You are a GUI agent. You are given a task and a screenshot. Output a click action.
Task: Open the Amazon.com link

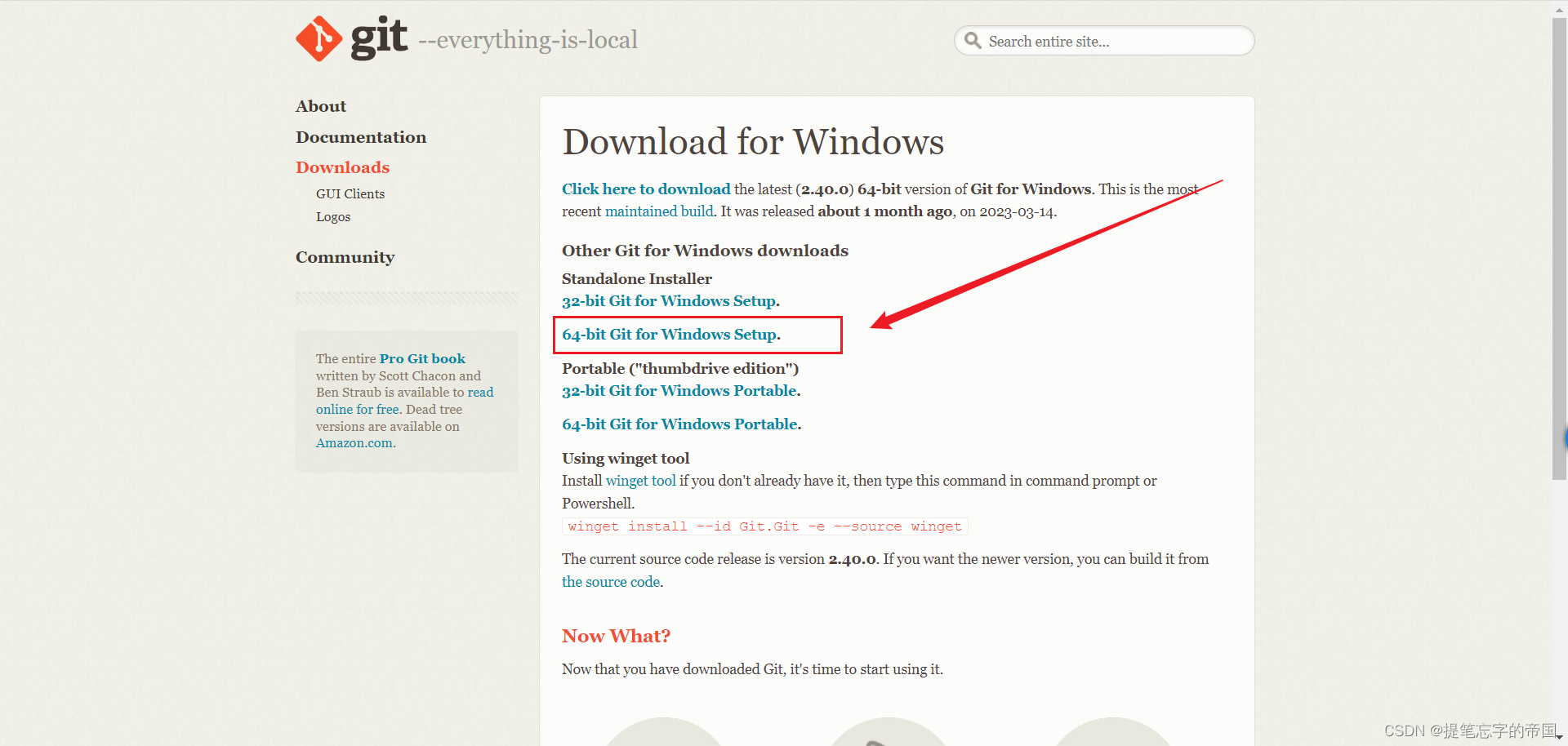click(x=354, y=443)
